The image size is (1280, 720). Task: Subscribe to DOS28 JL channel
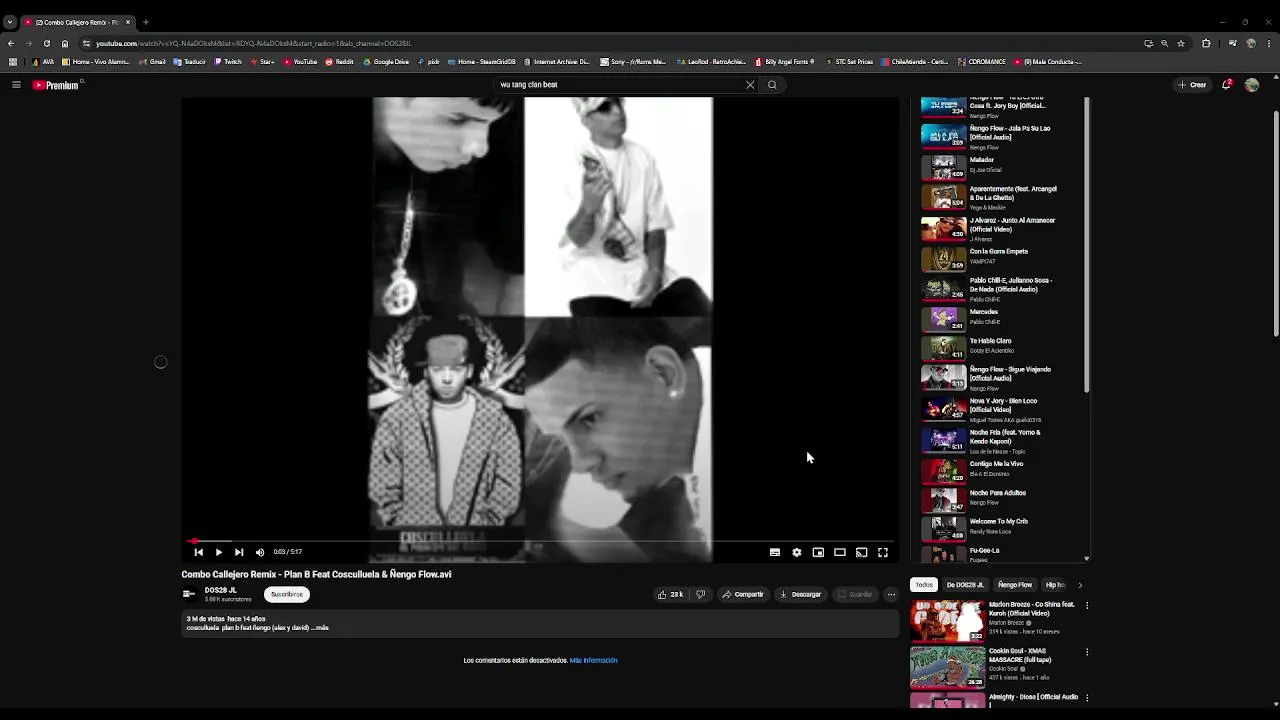click(287, 594)
